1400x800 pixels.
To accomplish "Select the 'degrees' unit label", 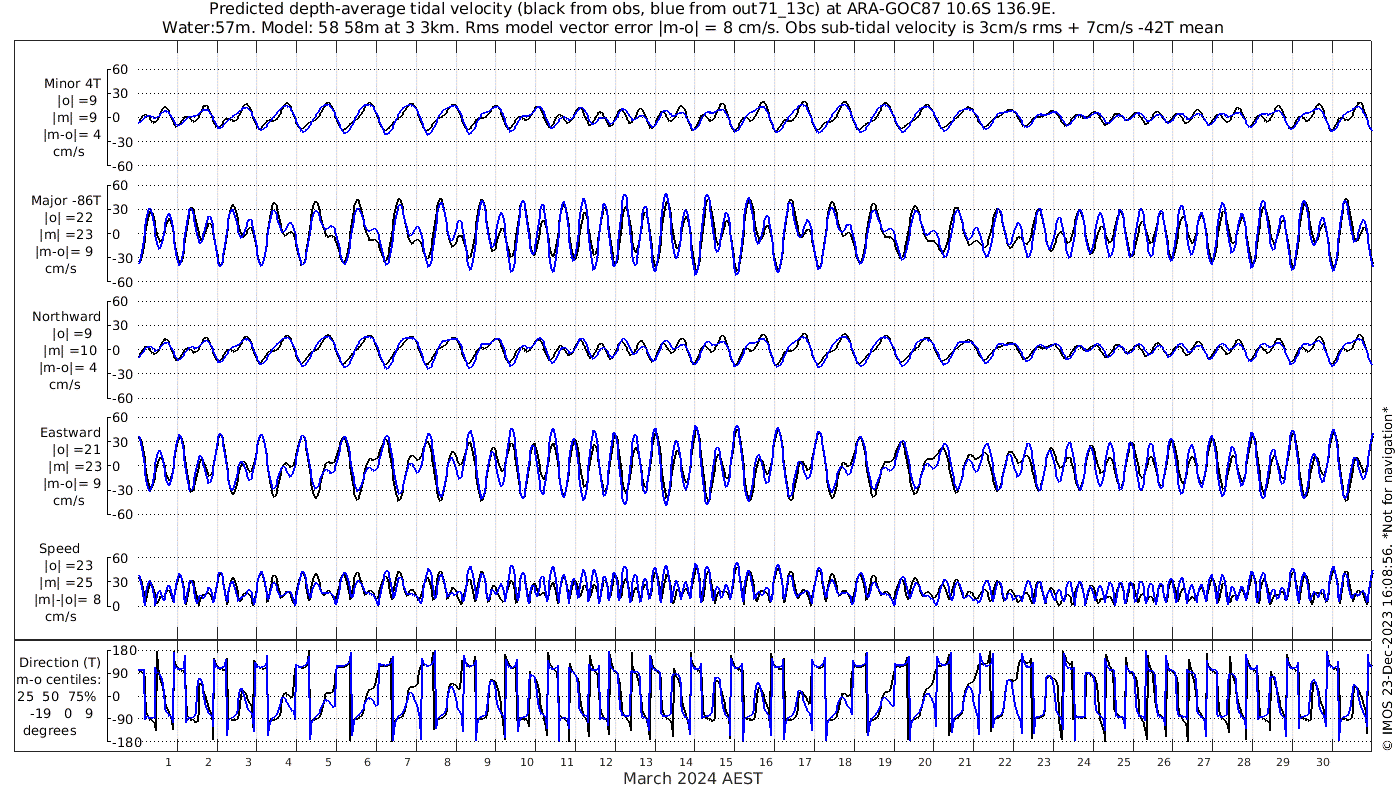I will [50, 730].
